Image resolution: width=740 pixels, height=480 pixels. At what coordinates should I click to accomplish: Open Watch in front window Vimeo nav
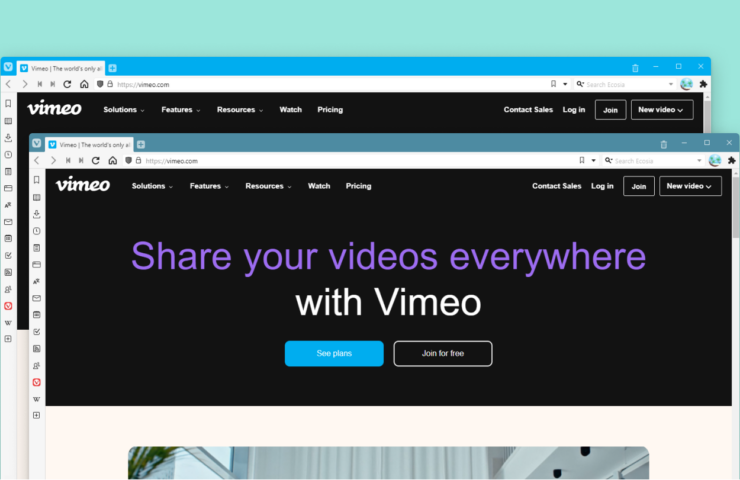(319, 186)
